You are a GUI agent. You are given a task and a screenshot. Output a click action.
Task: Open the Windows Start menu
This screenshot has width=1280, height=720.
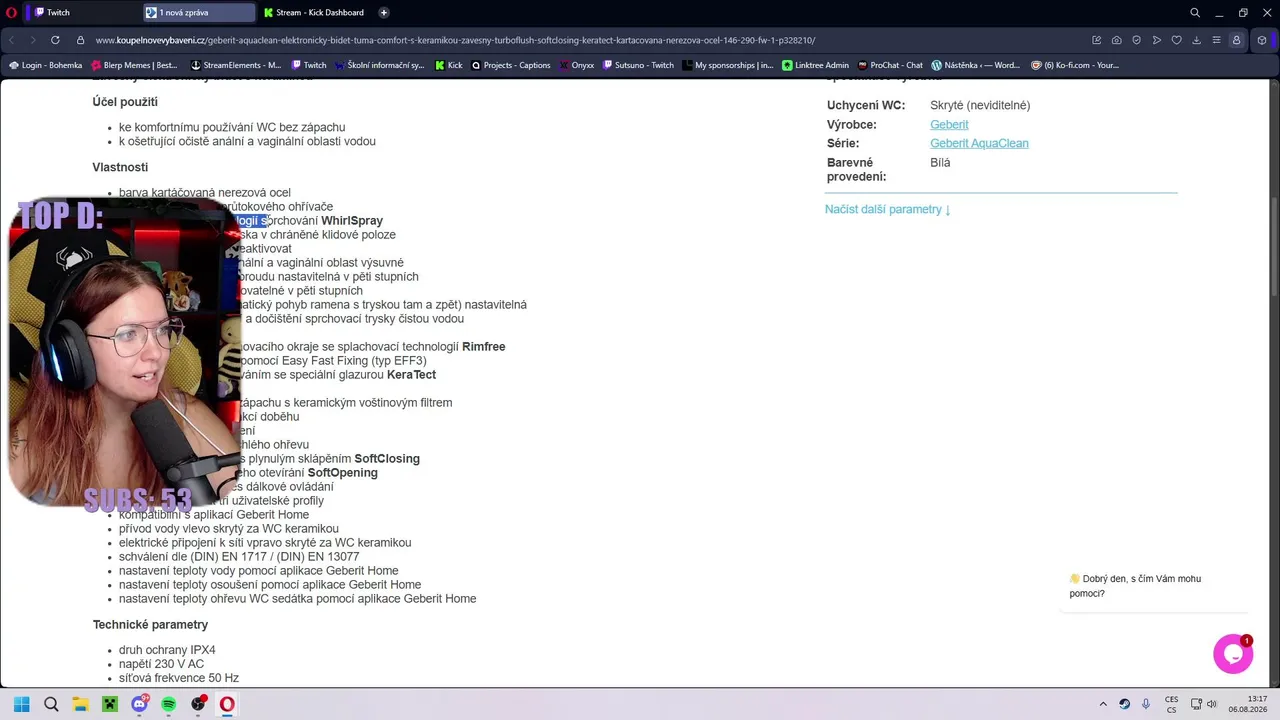pos(21,704)
